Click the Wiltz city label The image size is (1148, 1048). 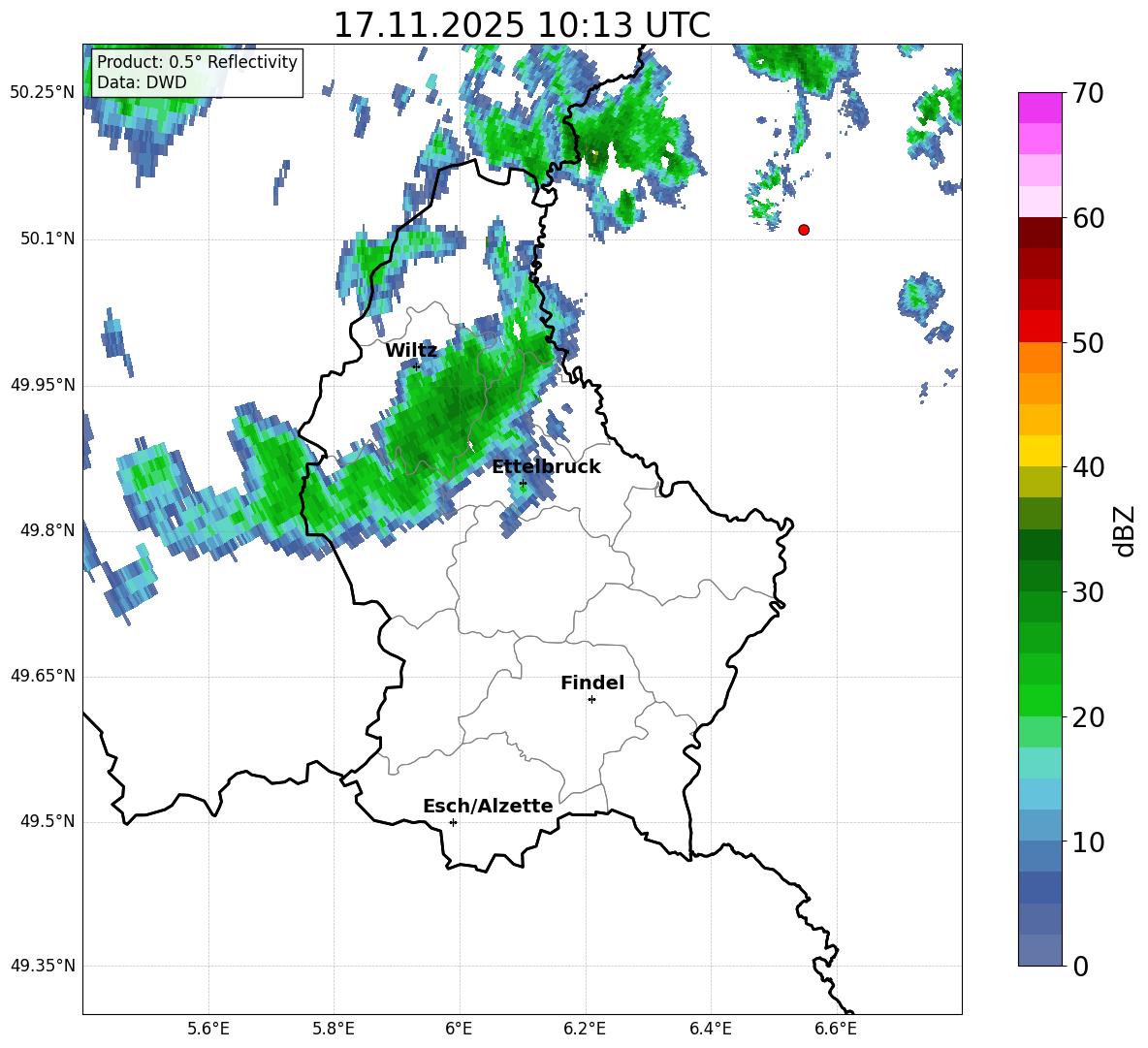[411, 351]
